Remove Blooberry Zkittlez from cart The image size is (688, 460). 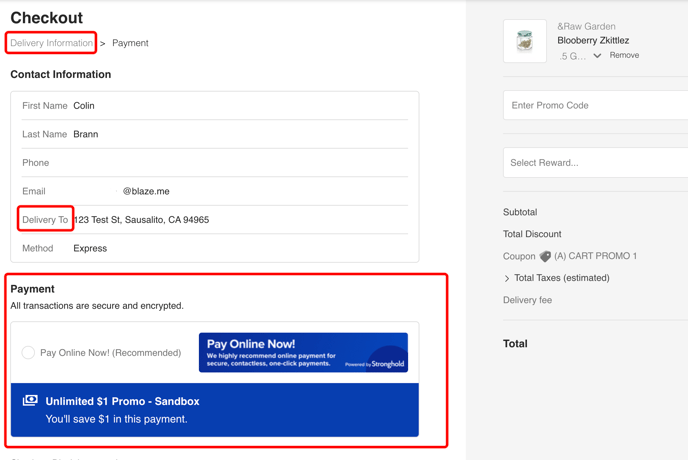[x=624, y=55]
